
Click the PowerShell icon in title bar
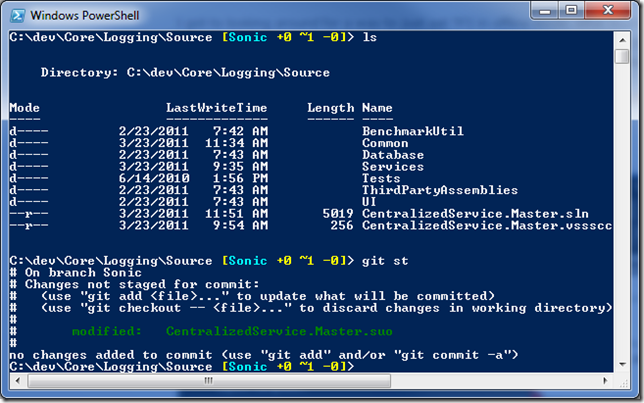(18, 16)
